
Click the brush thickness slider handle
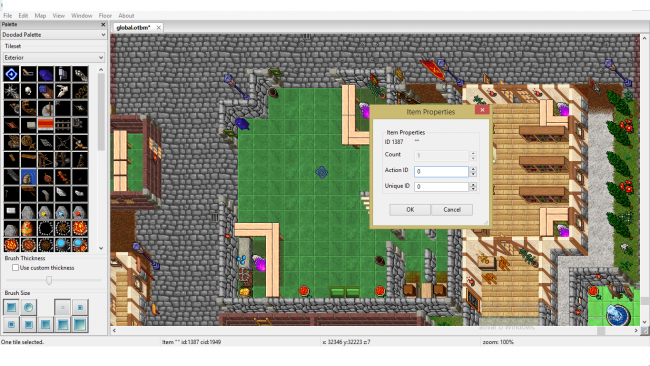click(49, 281)
